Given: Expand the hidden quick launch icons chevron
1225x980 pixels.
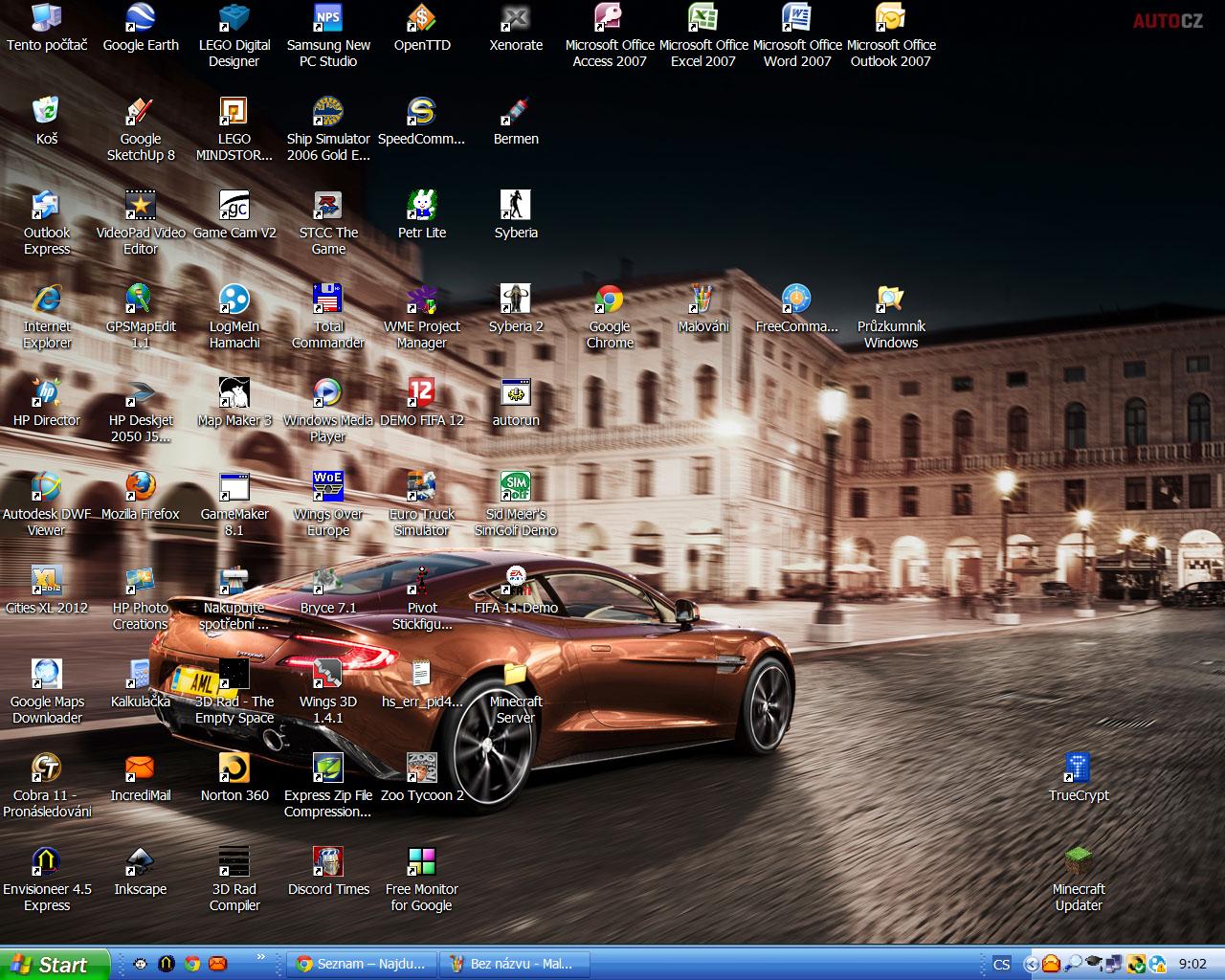Looking at the screenshot, I should (x=258, y=958).
